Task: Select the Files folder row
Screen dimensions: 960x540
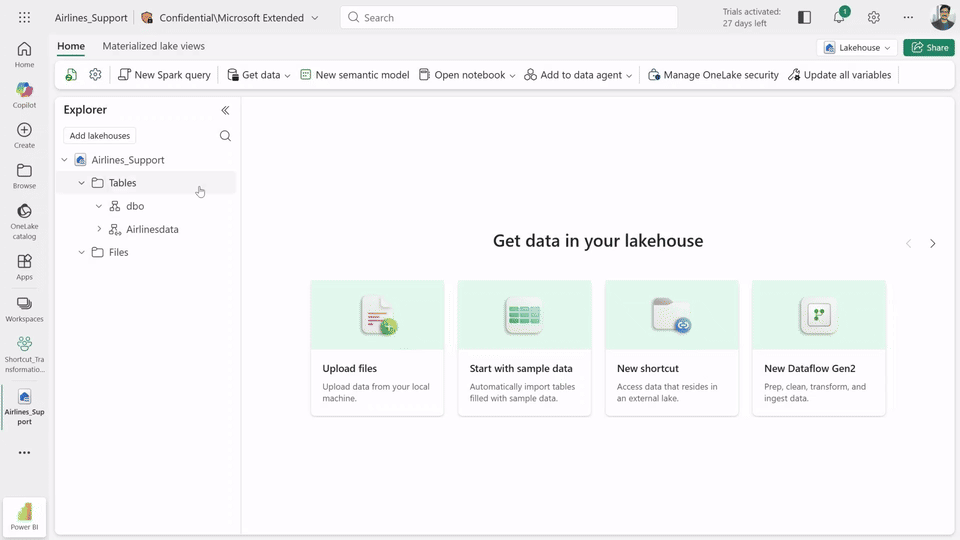Action: click(x=146, y=252)
